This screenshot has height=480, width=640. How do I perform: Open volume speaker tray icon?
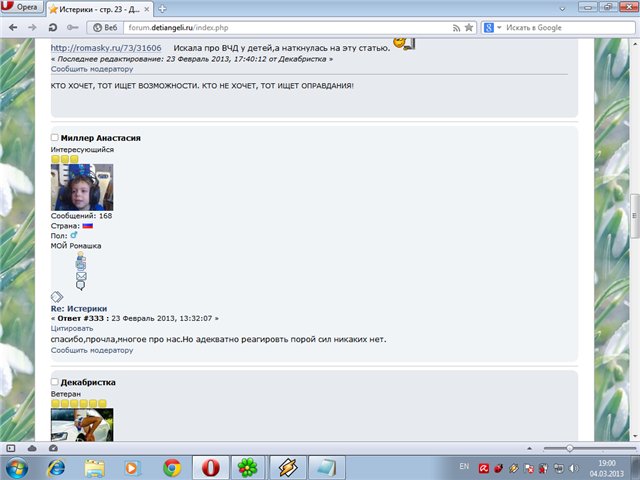coord(573,469)
